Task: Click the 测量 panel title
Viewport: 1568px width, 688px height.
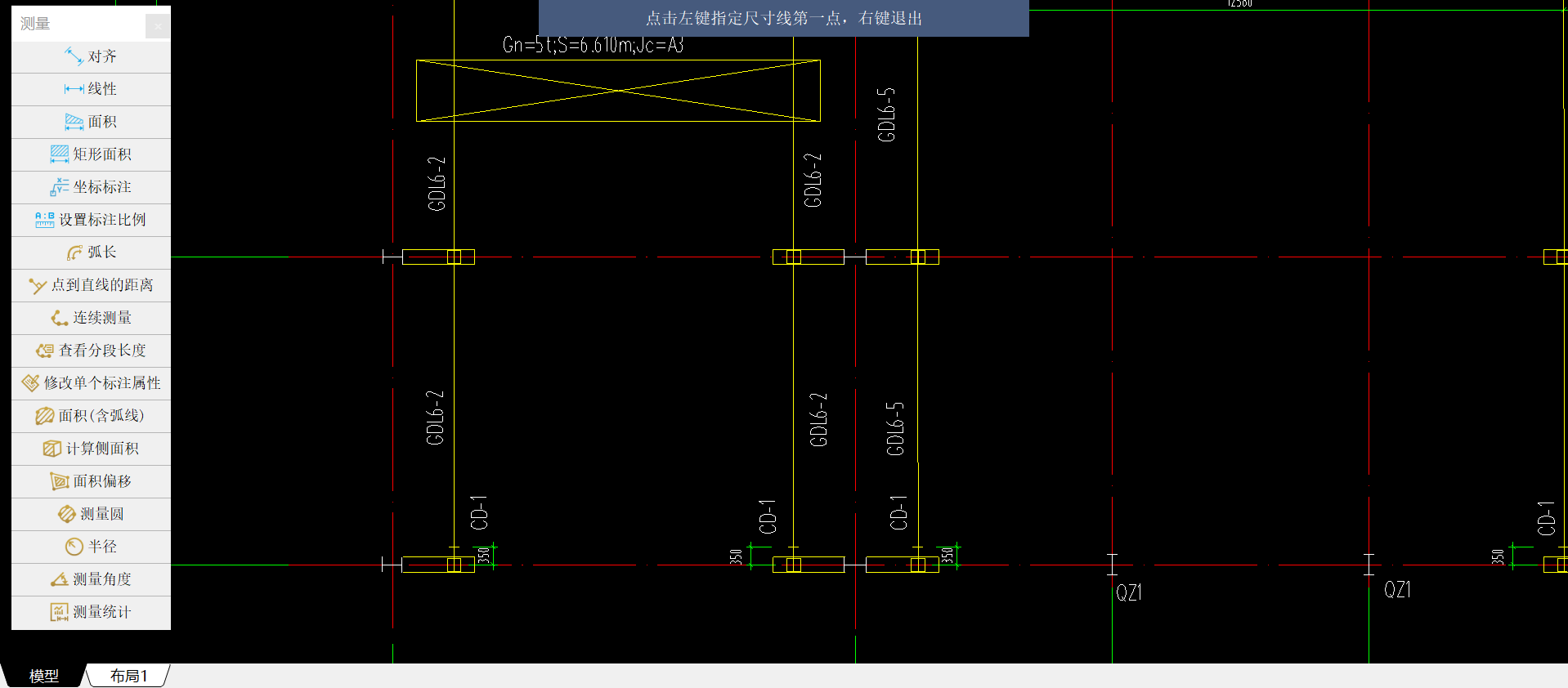Action: 35,24
